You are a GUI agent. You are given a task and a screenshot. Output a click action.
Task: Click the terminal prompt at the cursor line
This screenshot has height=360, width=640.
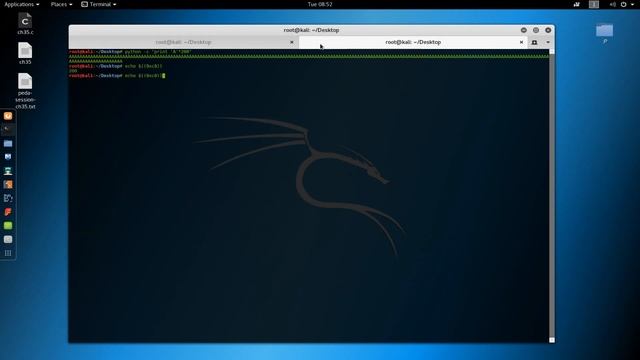pyautogui.click(x=117, y=76)
